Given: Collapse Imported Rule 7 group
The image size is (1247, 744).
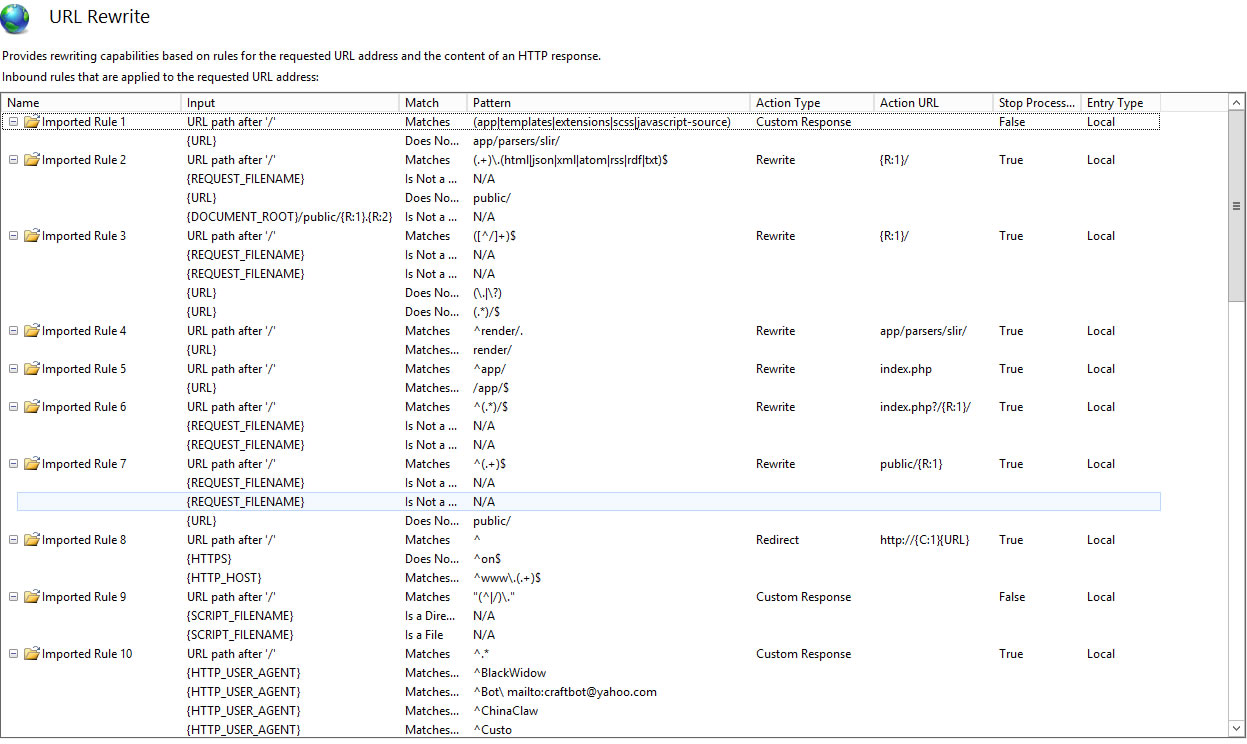Looking at the screenshot, I should click(14, 464).
